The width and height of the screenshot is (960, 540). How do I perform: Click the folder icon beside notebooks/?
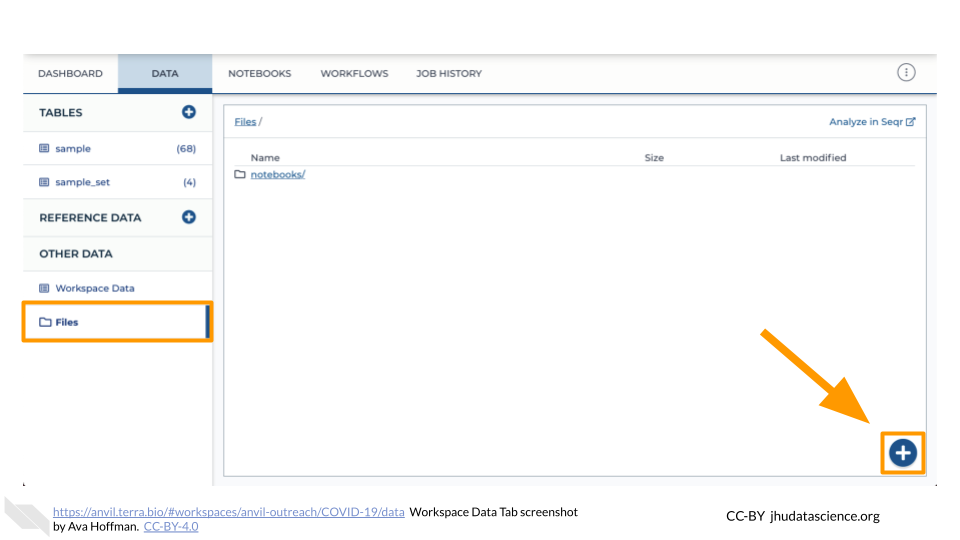(240, 174)
